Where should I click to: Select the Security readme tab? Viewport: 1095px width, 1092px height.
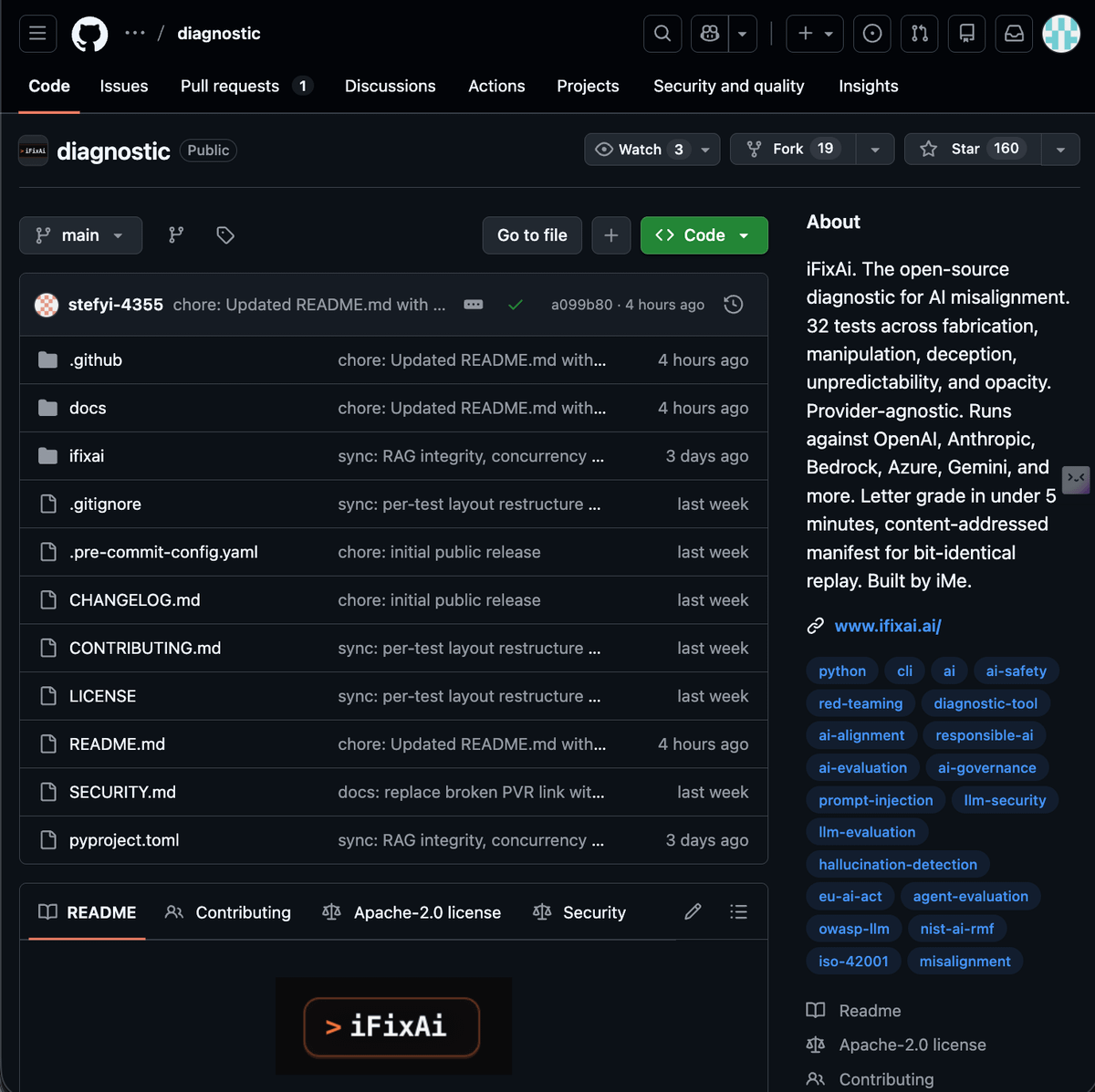[x=579, y=912]
